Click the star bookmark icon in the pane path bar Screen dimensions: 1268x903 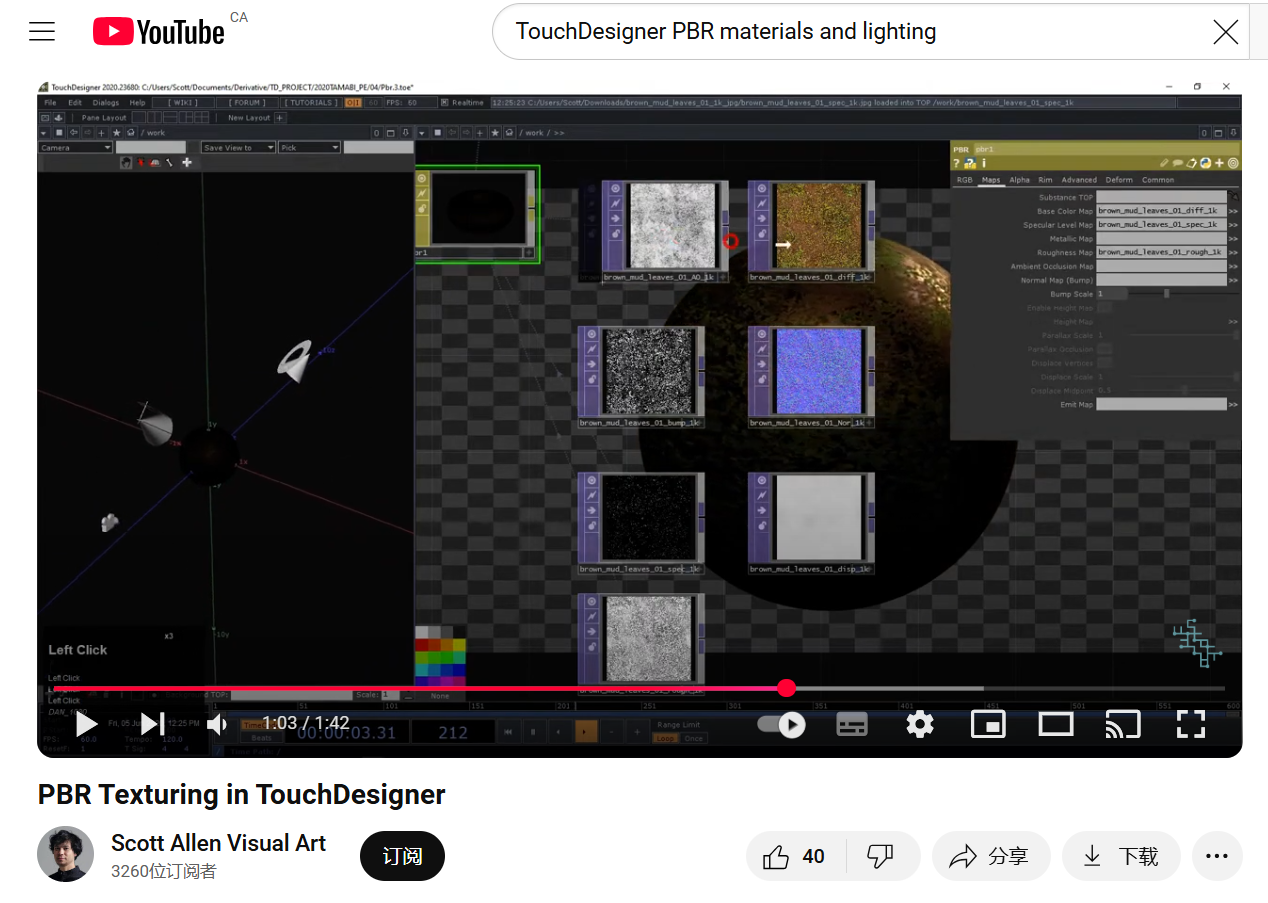point(117,133)
